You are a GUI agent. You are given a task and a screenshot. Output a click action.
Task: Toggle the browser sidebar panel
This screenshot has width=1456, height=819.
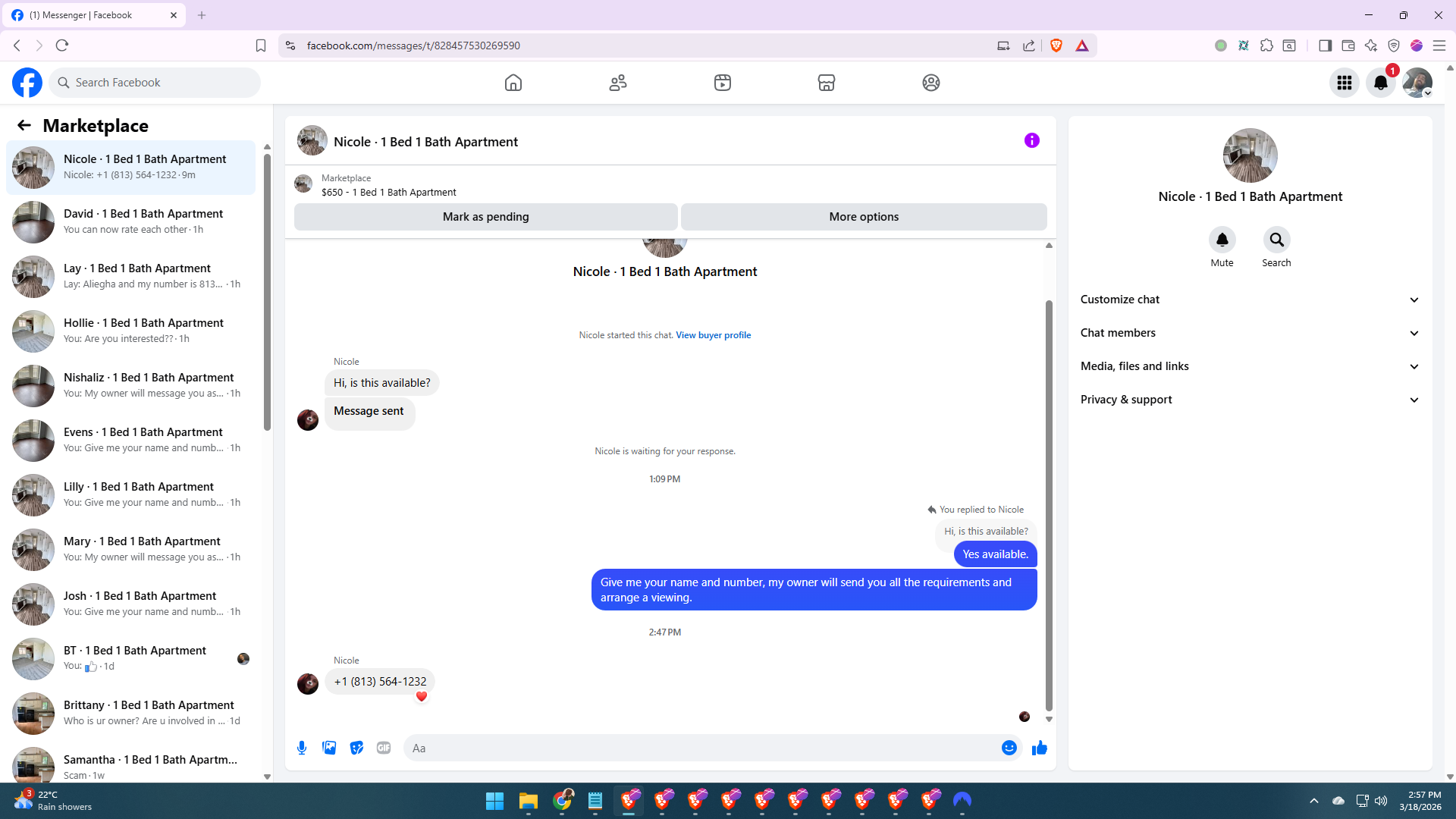(1325, 45)
